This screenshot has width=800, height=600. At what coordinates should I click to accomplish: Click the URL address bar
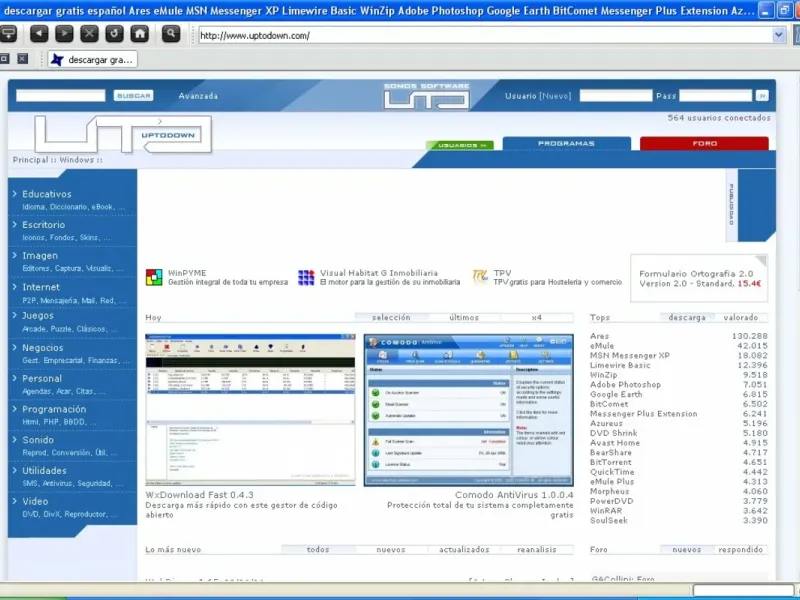coord(486,35)
